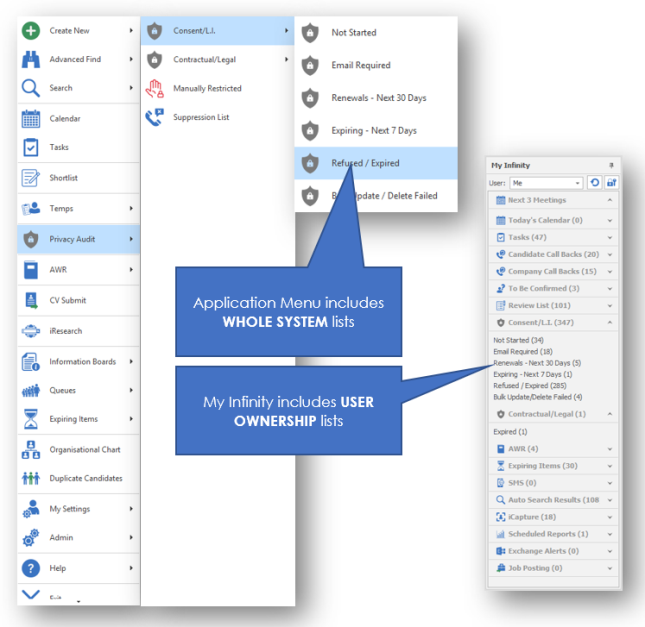Screen dimensions: 645x627
Task: Open Advanced Find binoculars icon
Action: pyautogui.click(x=30, y=60)
